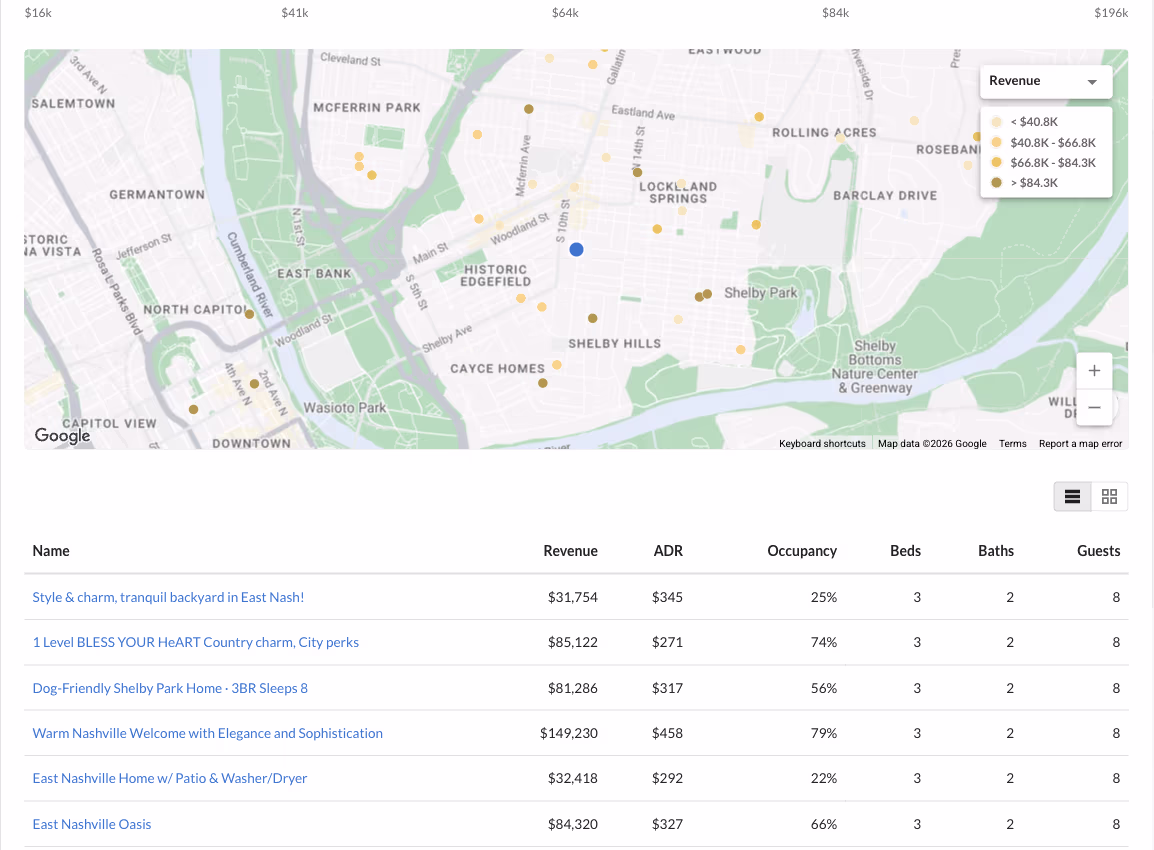Click the '$40.8K - $66.8K' legend swatch
Screen dimensions: 1154x850
click(x=997, y=142)
